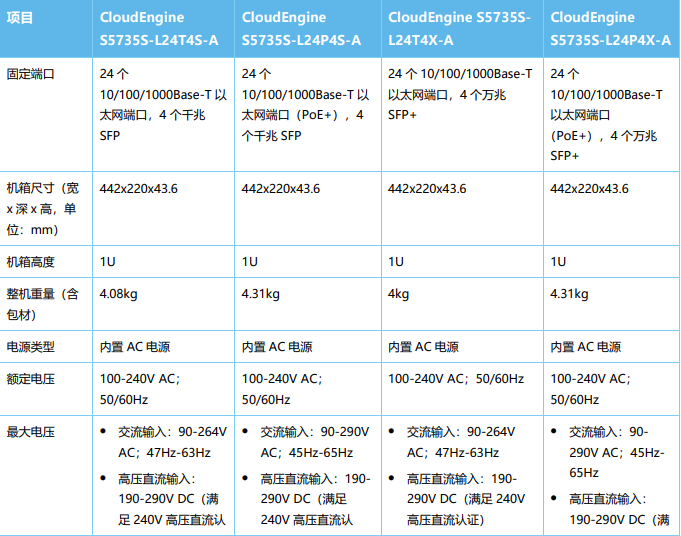Select the CloudEngine S5735S-L24P4S-A column header
Viewport: 681px width, 536px height.
point(301,29)
